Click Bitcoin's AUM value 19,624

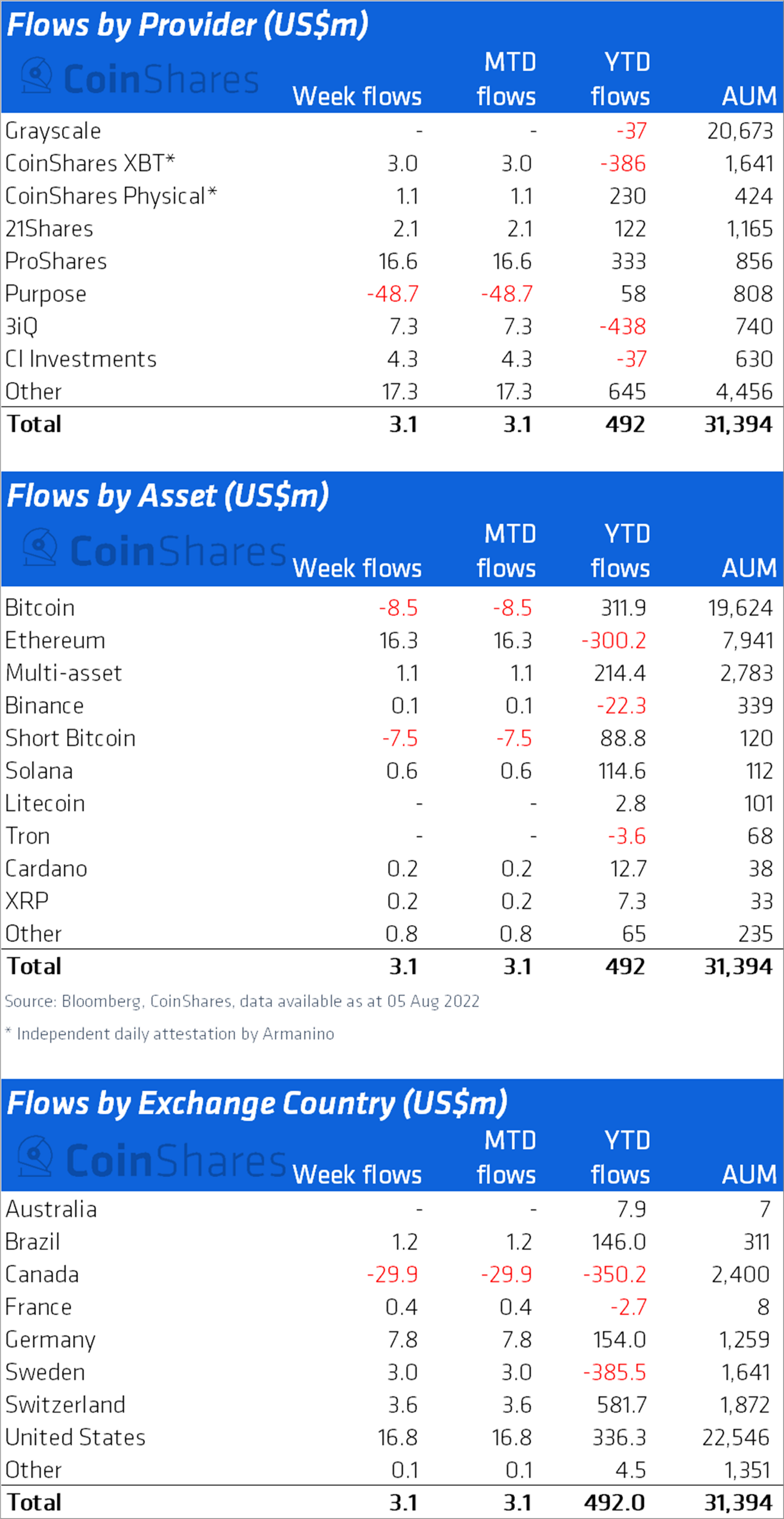pyautogui.click(x=740, y=608)
